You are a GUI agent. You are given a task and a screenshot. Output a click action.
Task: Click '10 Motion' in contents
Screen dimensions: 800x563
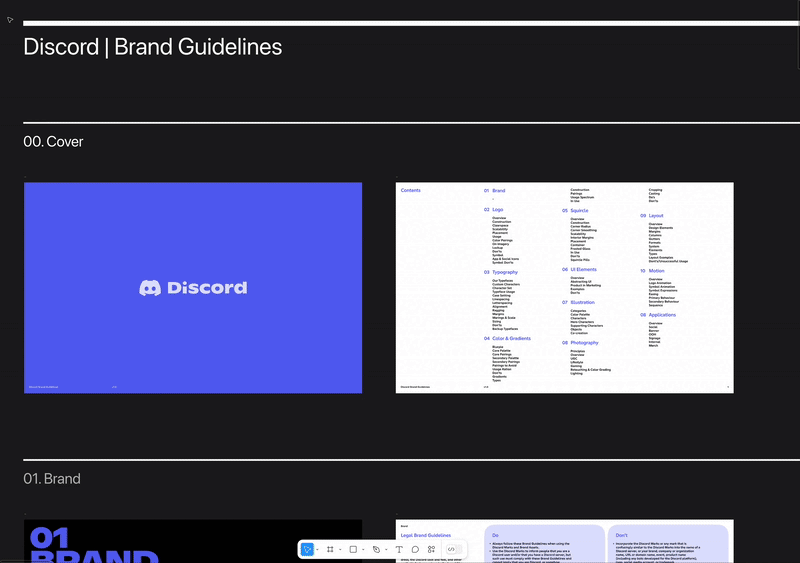tap(652, 271)
